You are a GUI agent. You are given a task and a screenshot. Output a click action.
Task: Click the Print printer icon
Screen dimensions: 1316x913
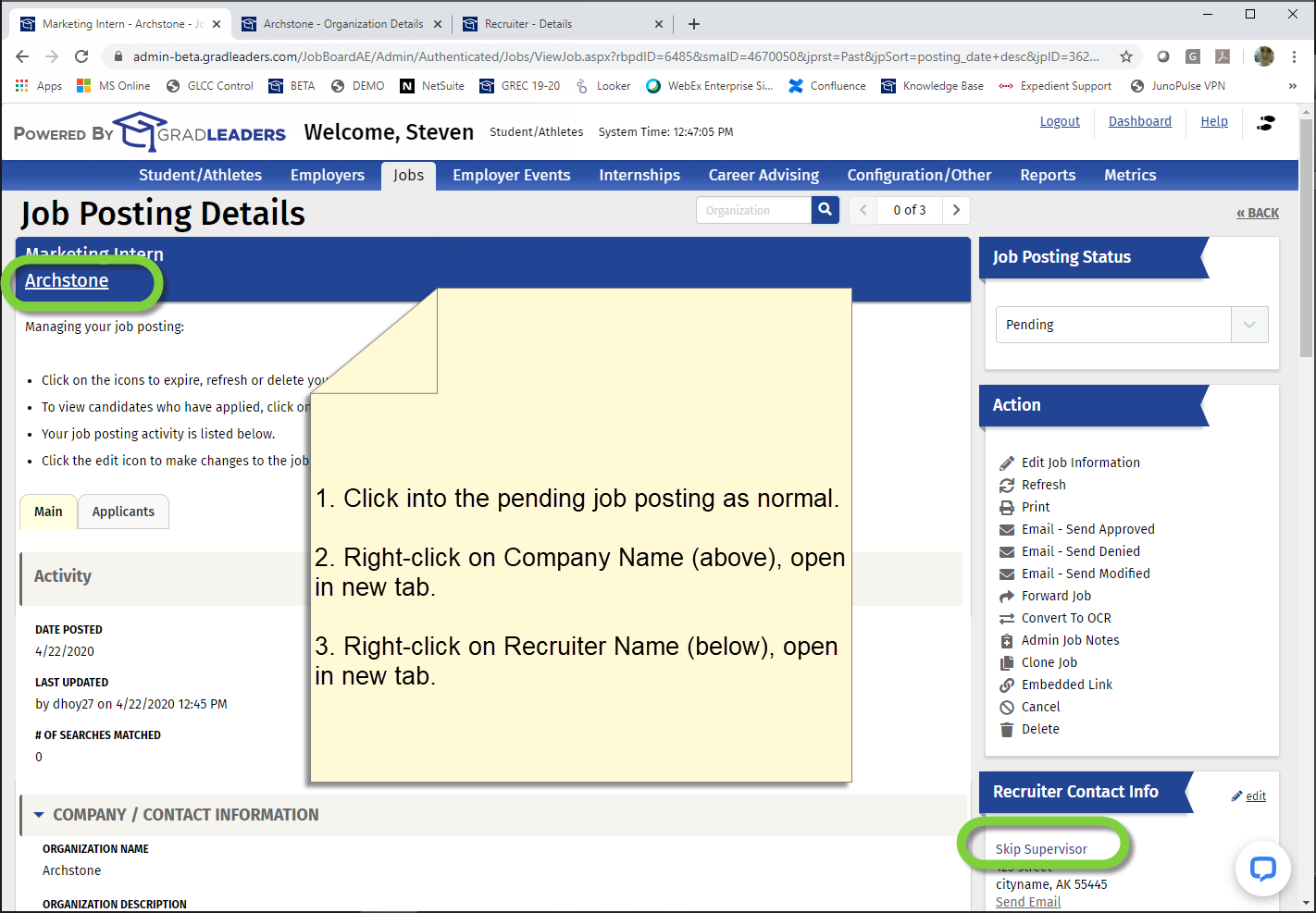point(1007,507)
